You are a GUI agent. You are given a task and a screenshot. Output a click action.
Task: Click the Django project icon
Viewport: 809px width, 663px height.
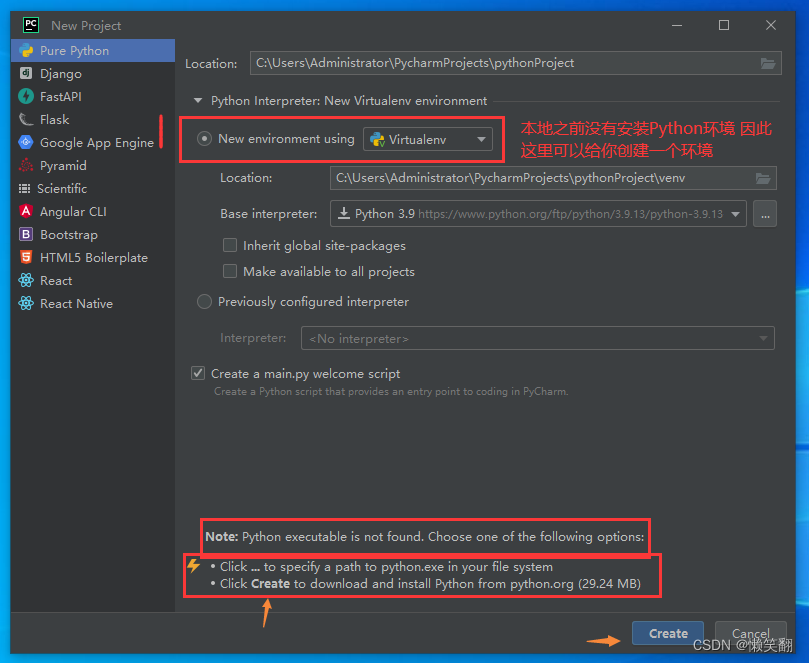pyautogui.click(x=26, y=73)
